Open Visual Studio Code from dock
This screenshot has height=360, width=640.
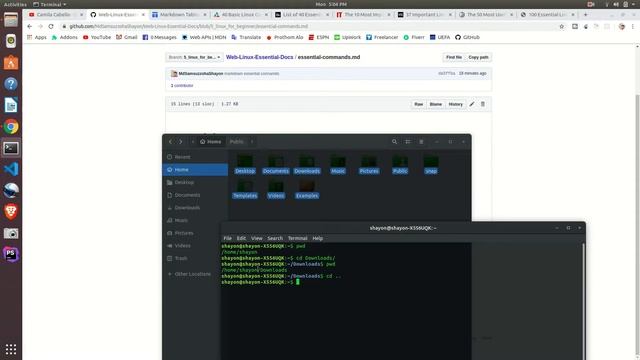point(11,169)
